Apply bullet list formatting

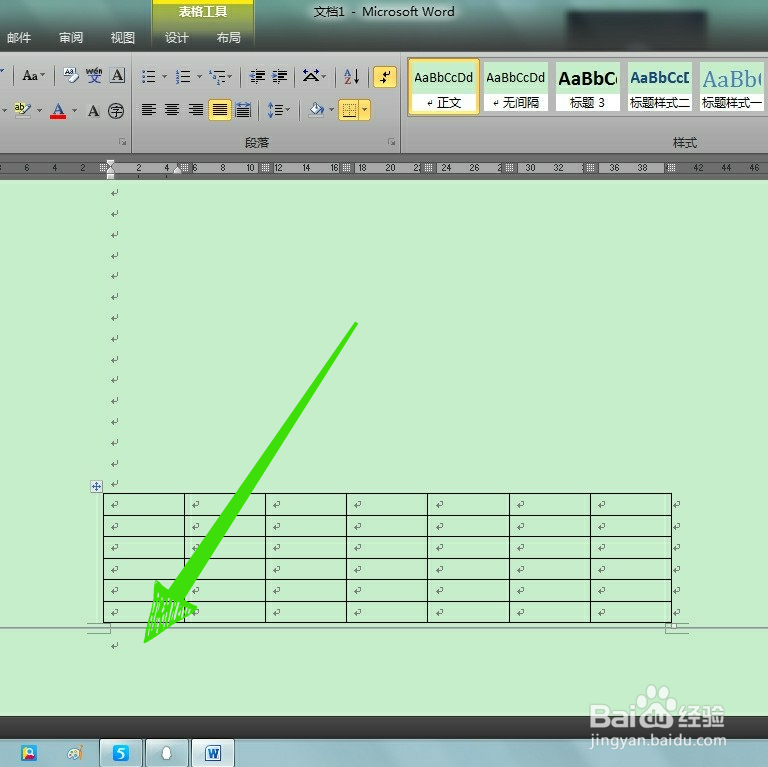coord(148,76)
